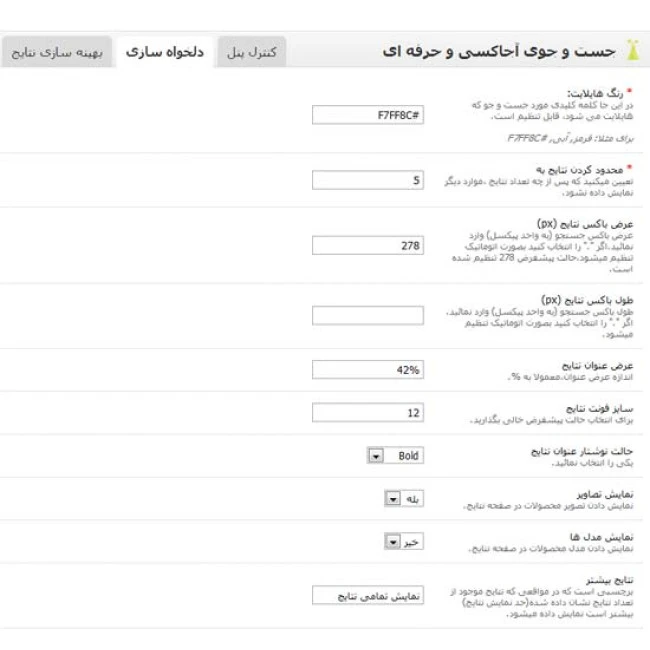Select the title width field showing 42%

click(x=368, y=370)
